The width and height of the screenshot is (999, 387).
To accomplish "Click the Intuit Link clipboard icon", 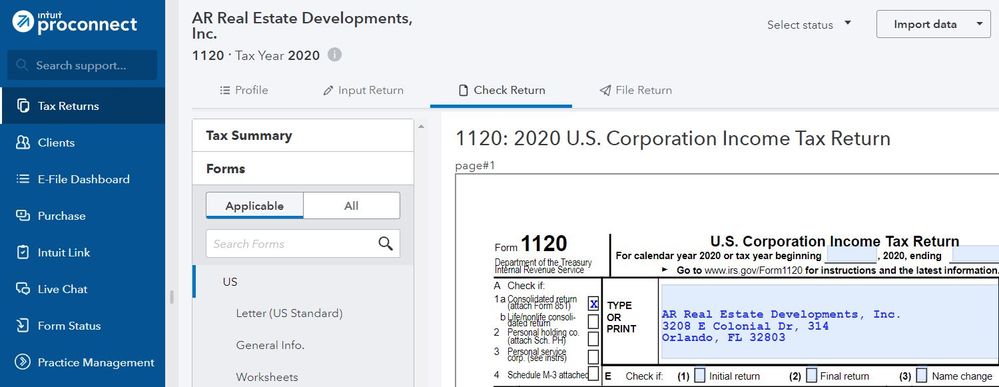I will [x=23, y=252].
